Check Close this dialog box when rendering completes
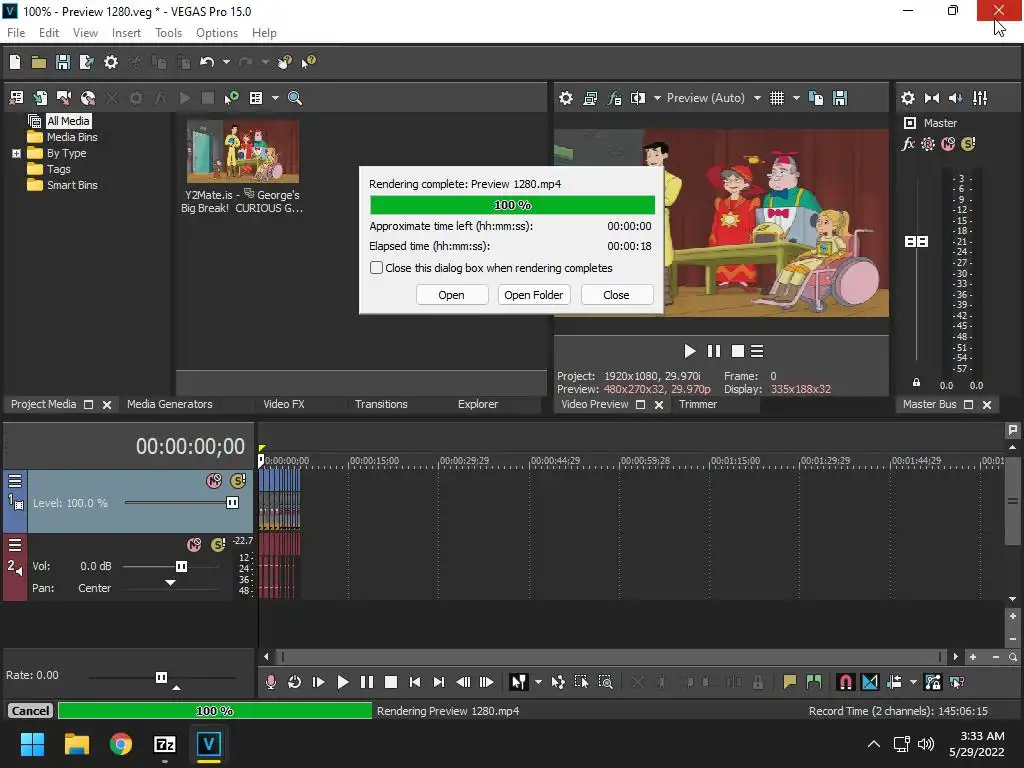The image size is (1024, 768). pyautogui.click(x=376, y=268)
